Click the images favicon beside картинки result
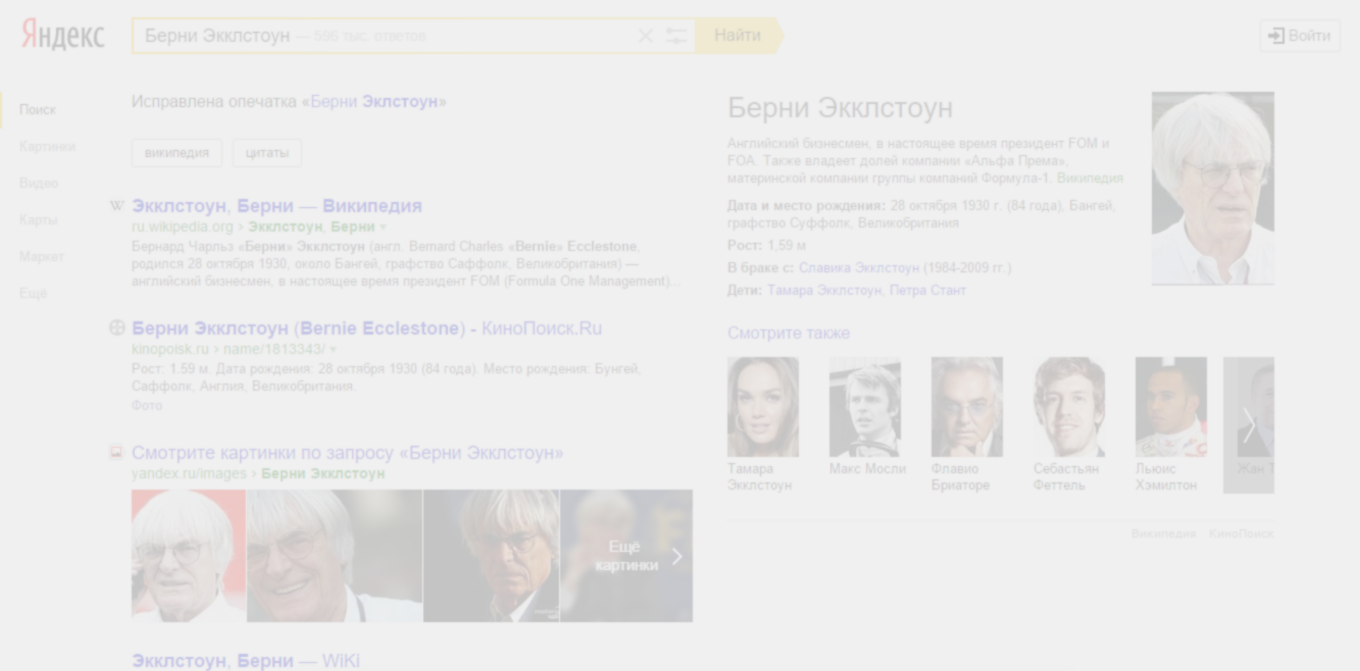 point(116,452)
